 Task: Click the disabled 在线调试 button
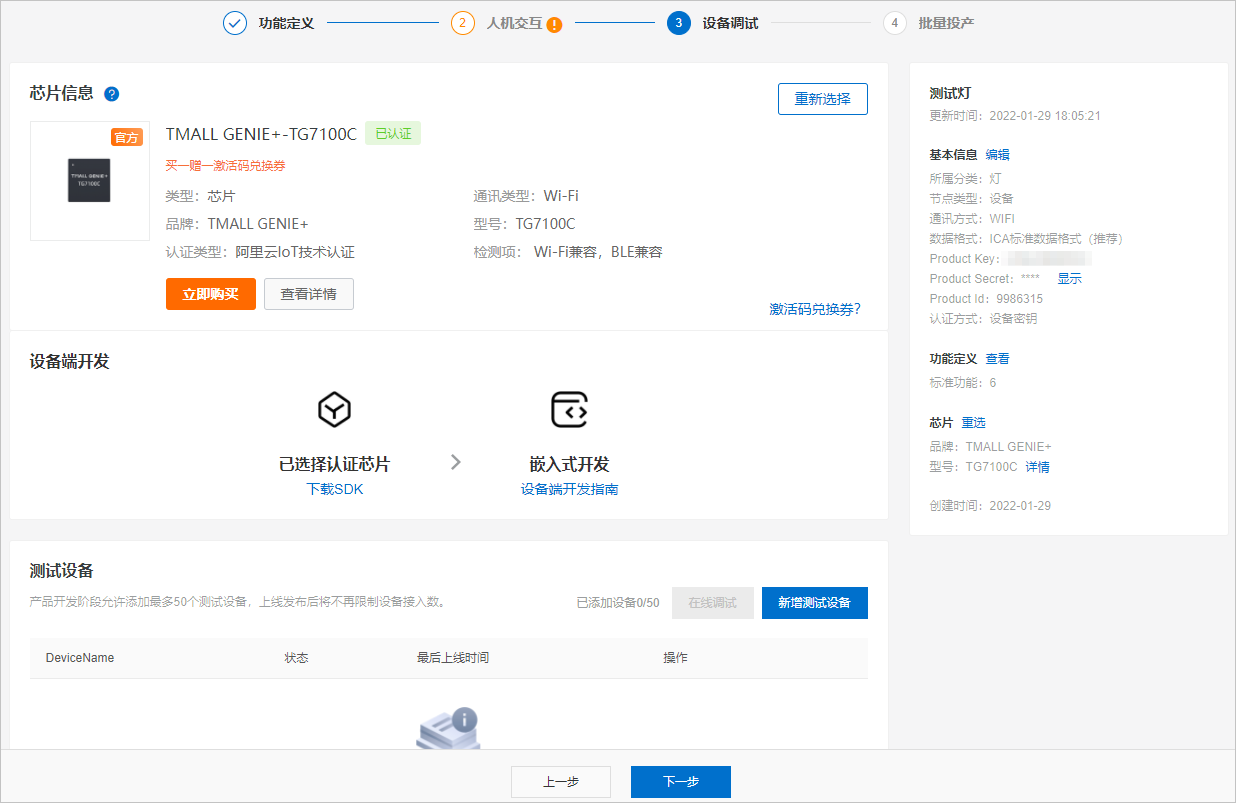pos(713,603)
